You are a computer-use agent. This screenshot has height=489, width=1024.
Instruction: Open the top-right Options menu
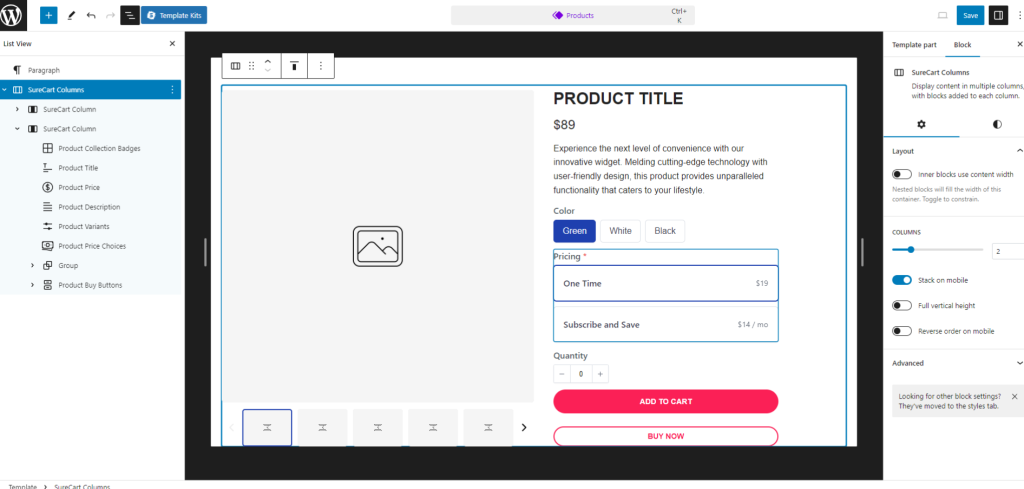tap(1019, 15)
